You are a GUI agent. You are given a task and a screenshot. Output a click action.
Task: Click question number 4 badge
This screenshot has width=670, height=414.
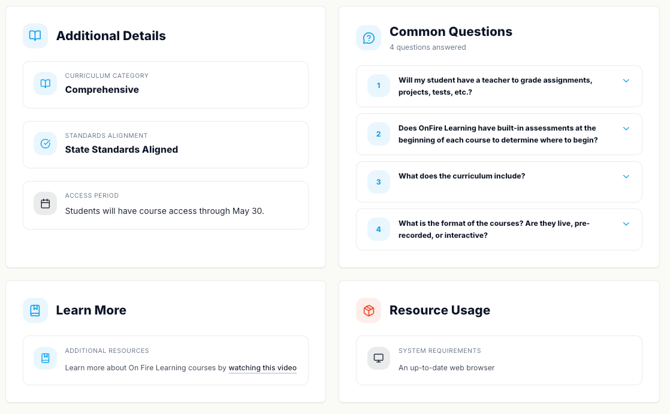(x=378, y=229)
